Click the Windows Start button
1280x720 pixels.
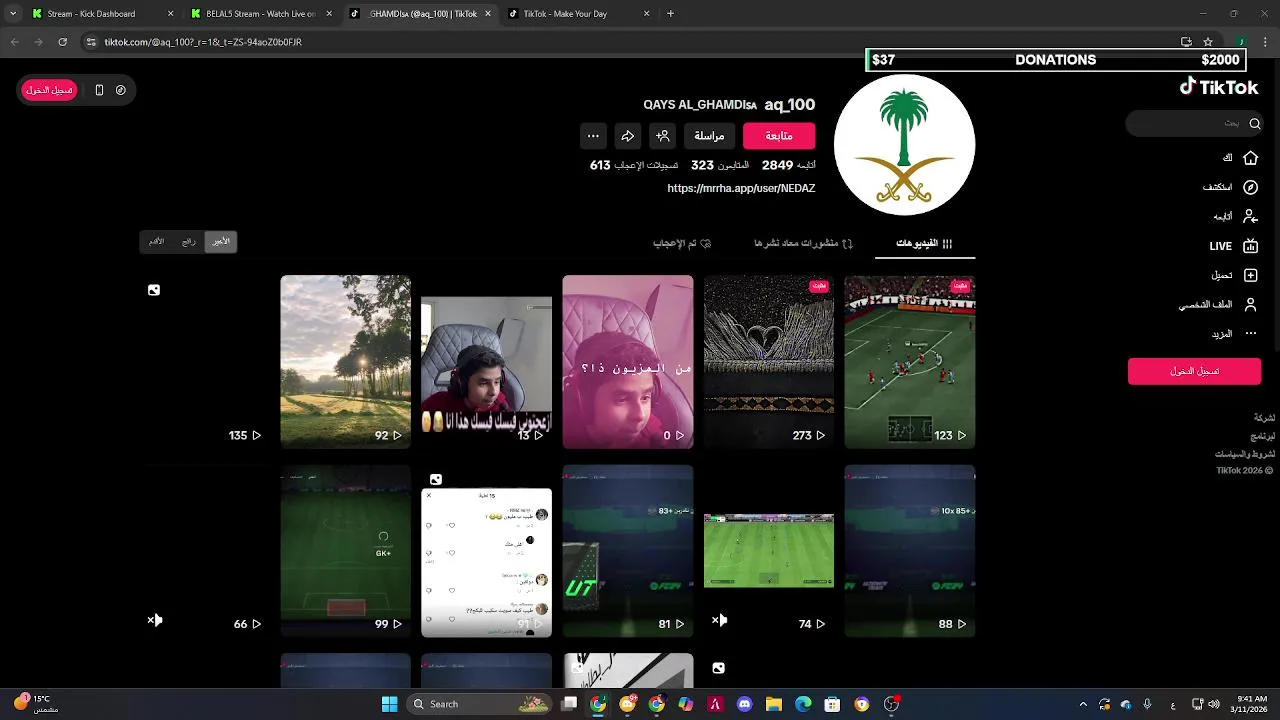pos(390,704)
